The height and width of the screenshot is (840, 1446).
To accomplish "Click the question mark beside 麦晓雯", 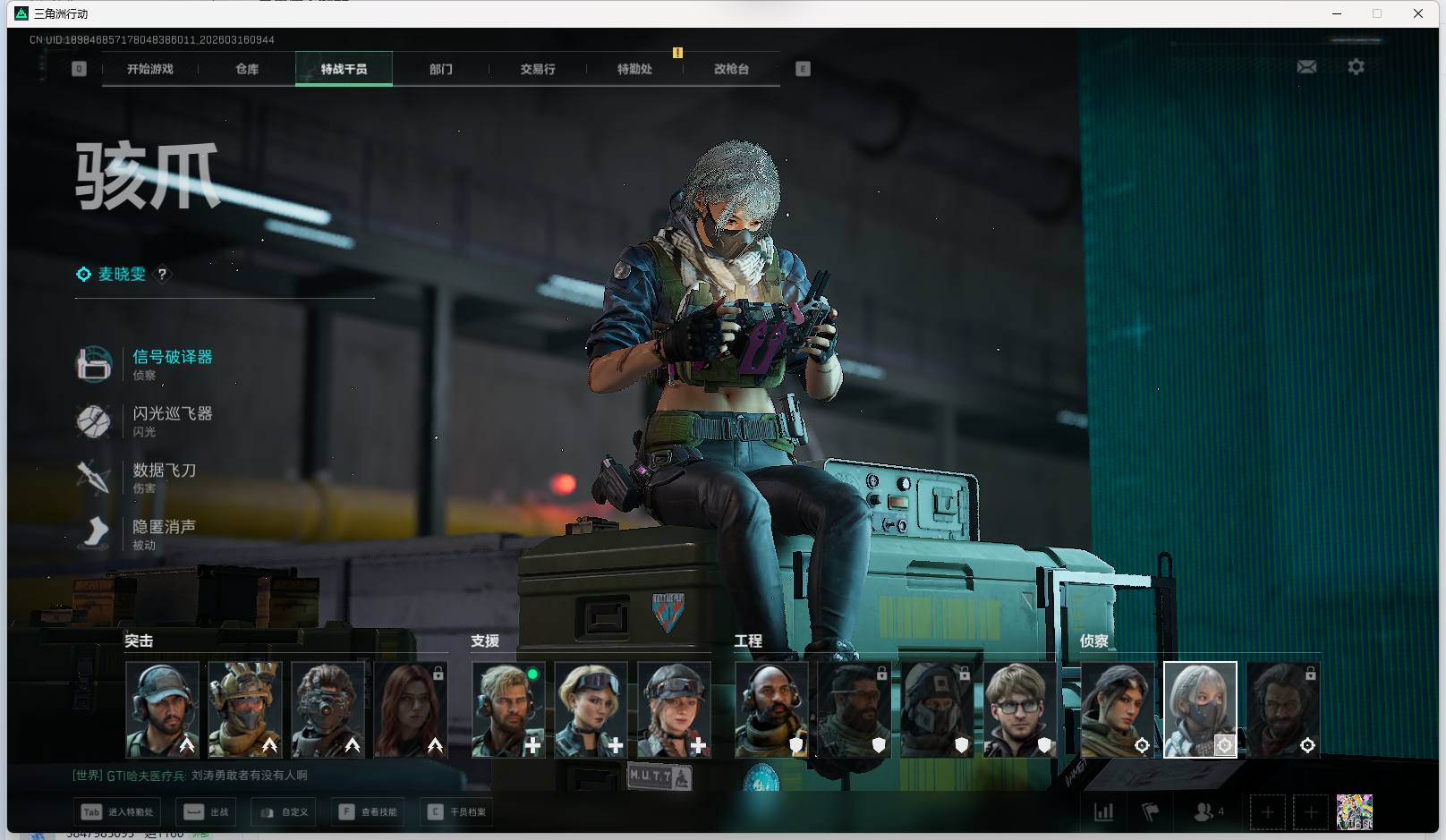I will tap(162, 275).
